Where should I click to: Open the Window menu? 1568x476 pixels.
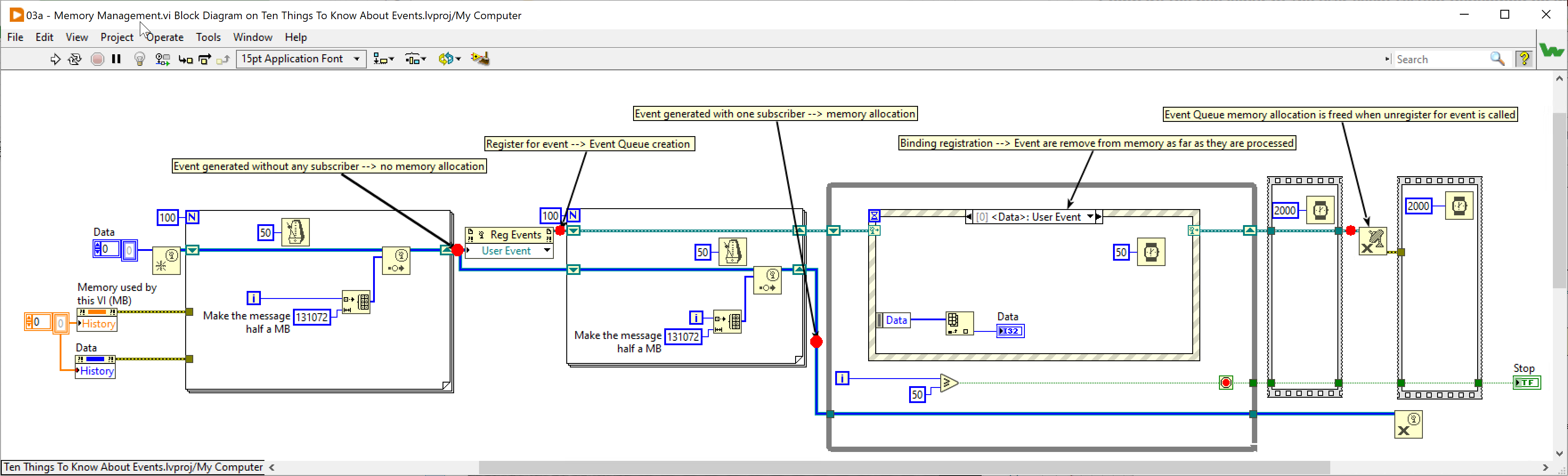(x=252, y=37)
